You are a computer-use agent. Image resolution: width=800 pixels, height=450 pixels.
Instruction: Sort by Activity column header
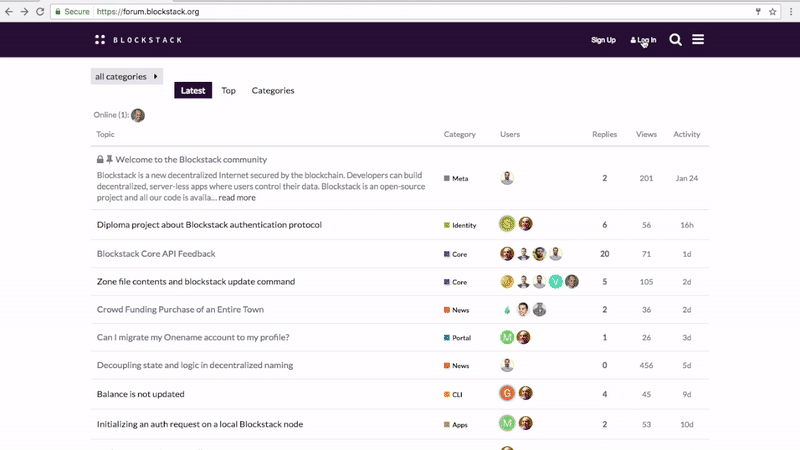tap(687, 134)
